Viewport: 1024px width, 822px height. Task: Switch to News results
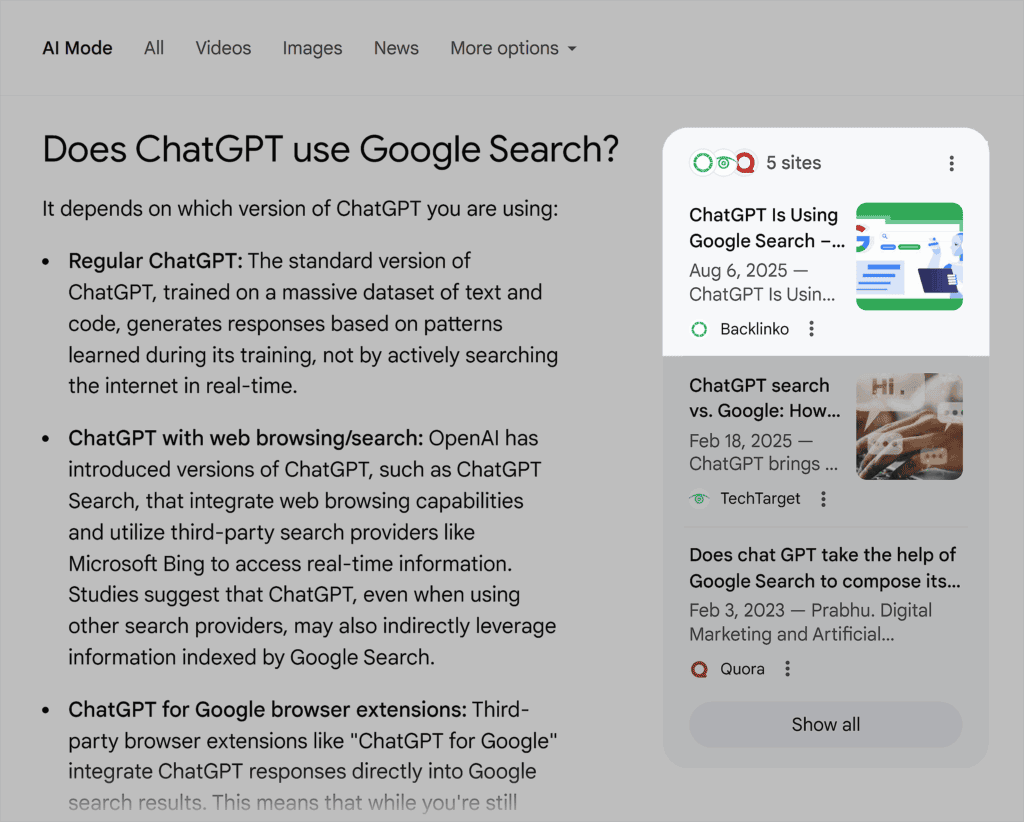(396, 48)
